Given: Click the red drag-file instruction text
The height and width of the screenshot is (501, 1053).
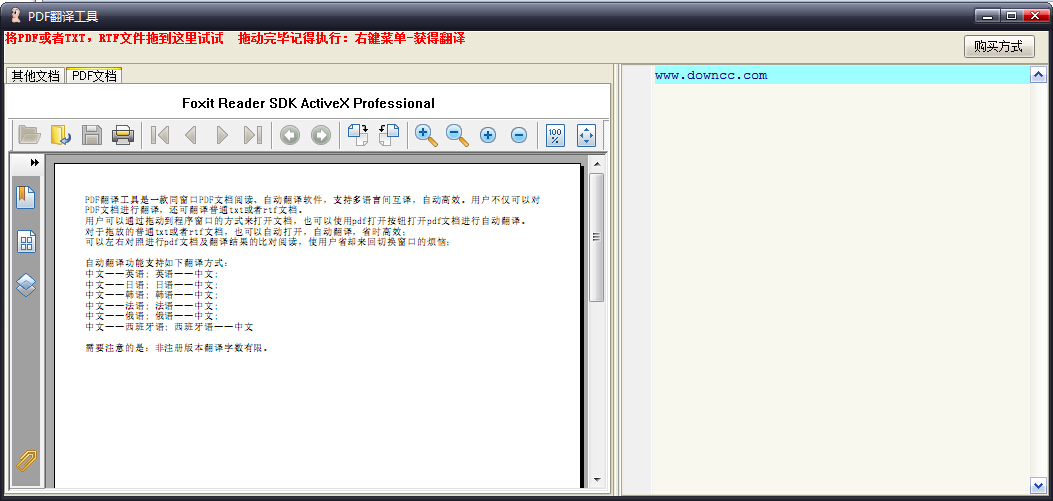Looking at the screenshot, I should pos(235,38).
